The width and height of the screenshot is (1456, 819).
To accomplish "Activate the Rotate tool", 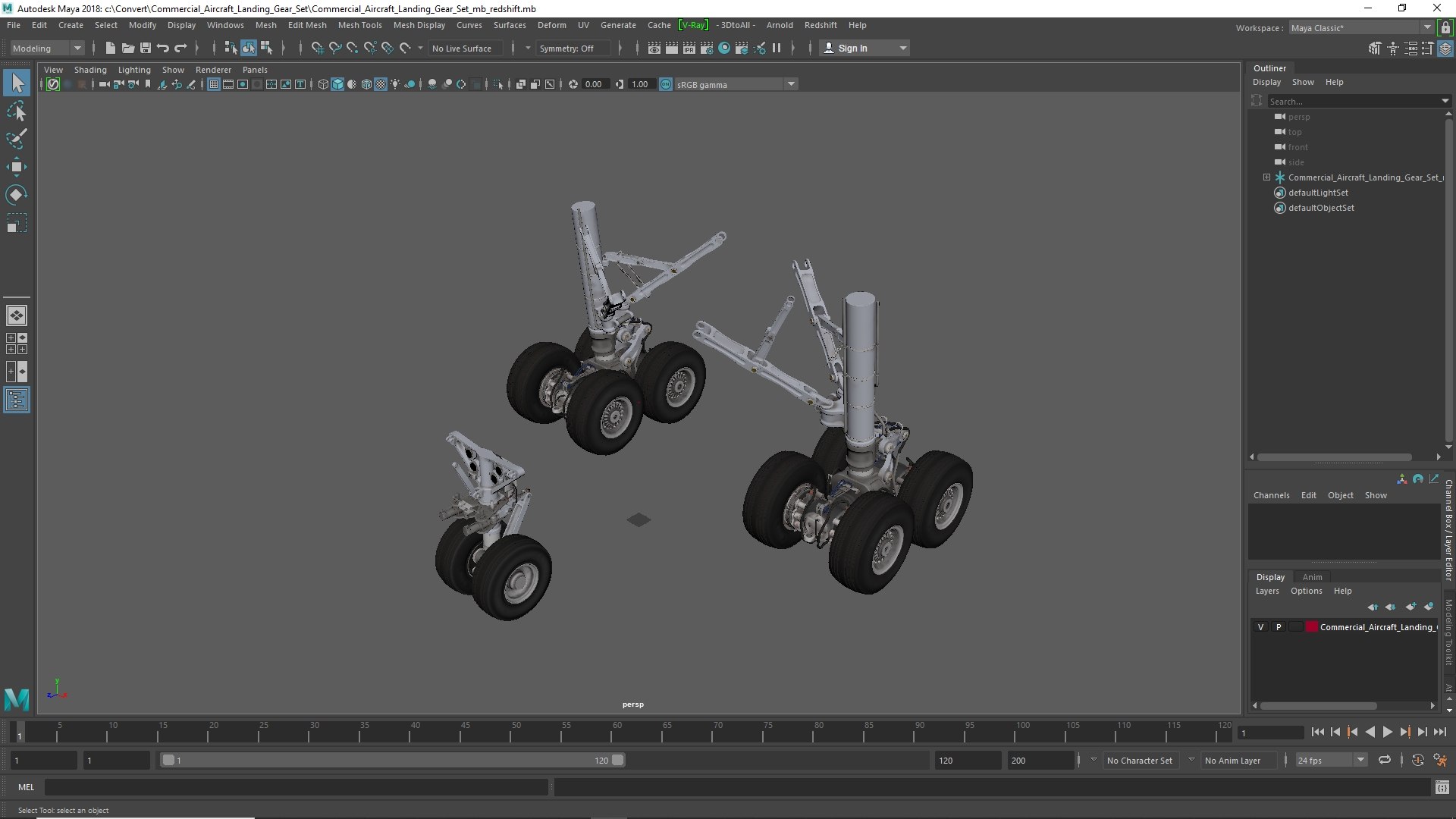I will click(x=17, y=195).
